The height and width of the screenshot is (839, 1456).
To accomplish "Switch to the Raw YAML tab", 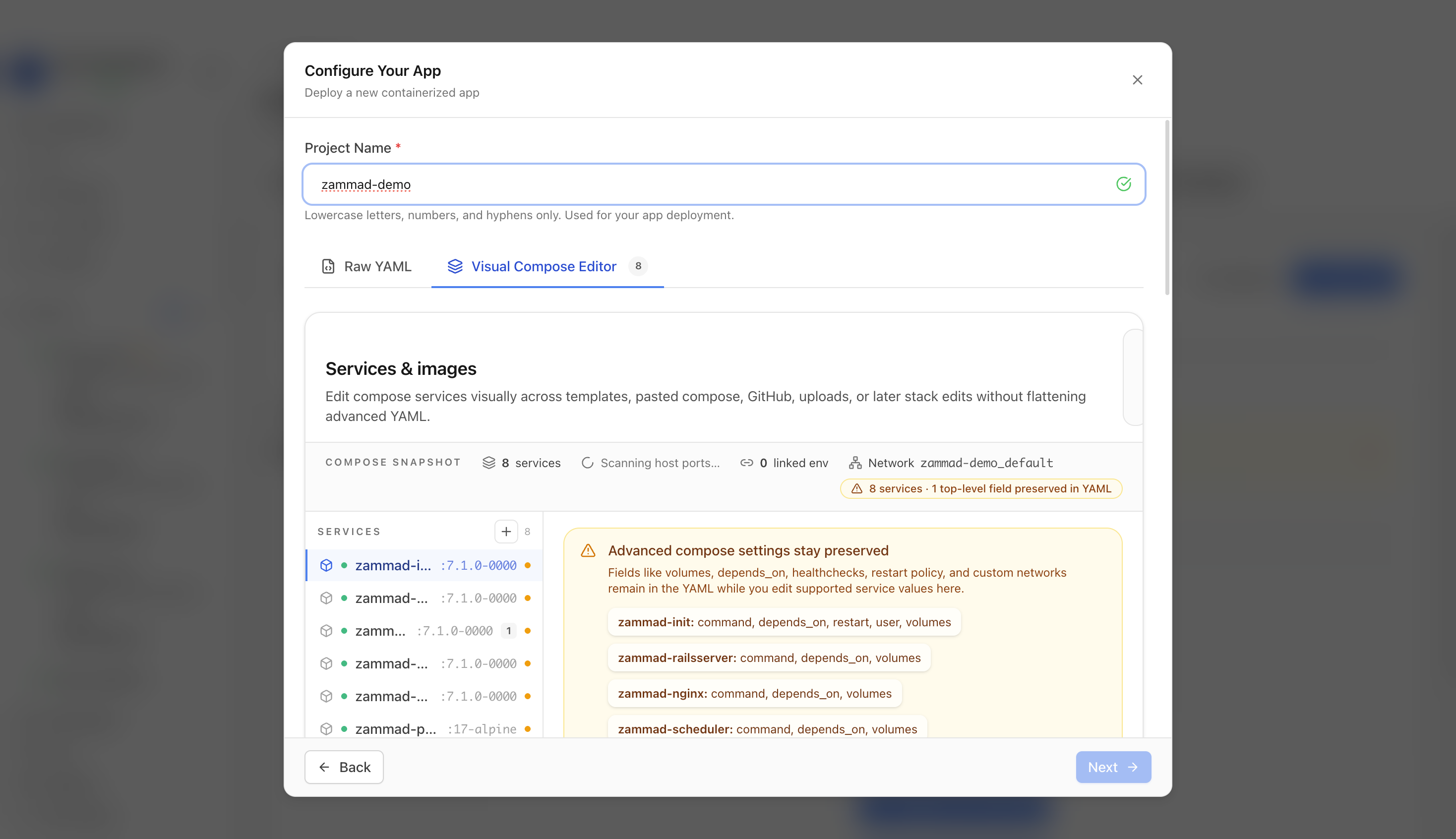I will click(366, 266).
